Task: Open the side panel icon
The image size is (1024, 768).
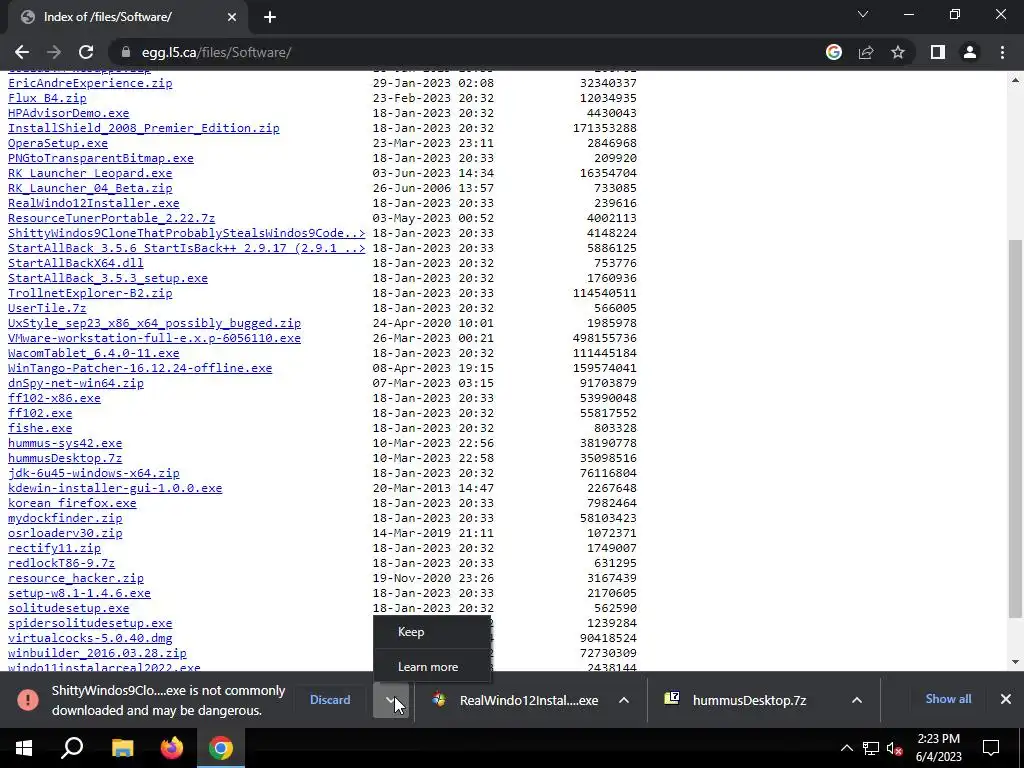Action: coord(938,52)
